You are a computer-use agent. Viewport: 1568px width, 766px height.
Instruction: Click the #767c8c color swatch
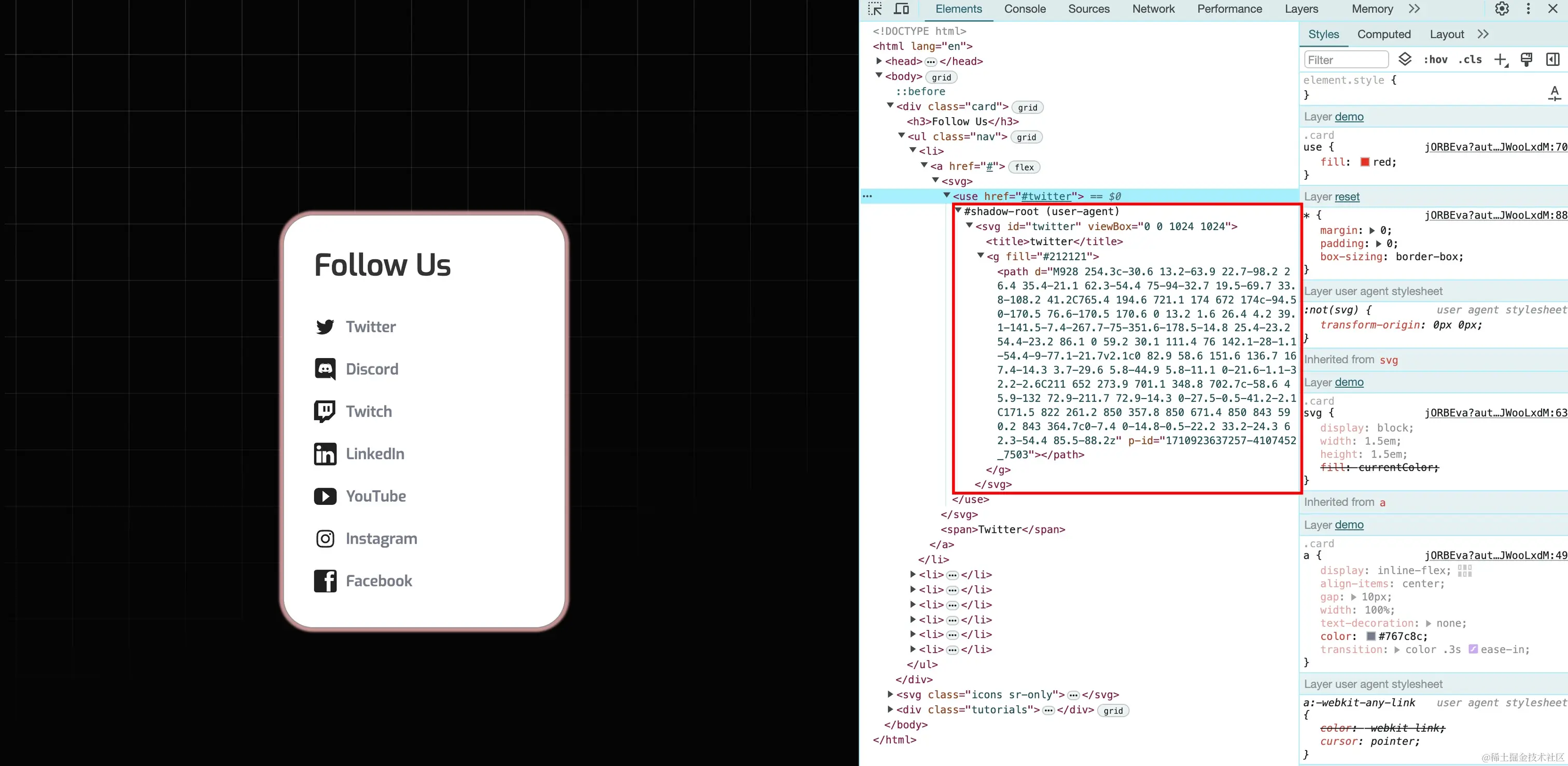tap(1371, 636)
